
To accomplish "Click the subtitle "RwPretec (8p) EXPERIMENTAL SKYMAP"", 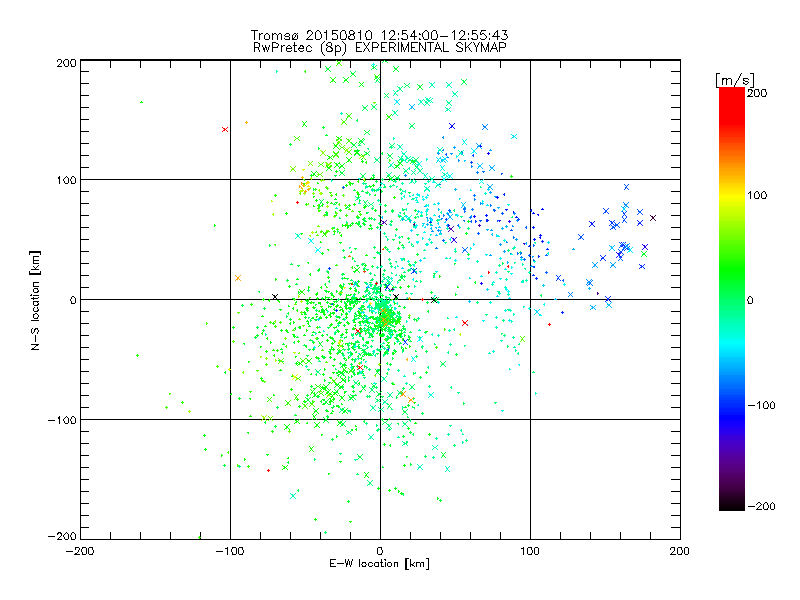I will coord(380,48).
